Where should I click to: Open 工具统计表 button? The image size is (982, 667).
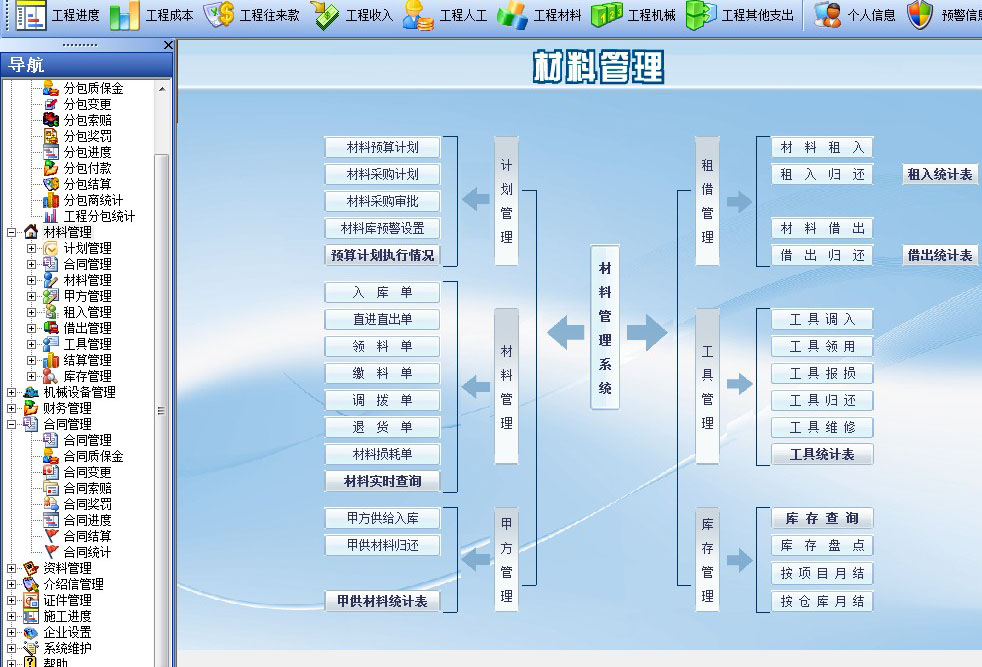822,455
